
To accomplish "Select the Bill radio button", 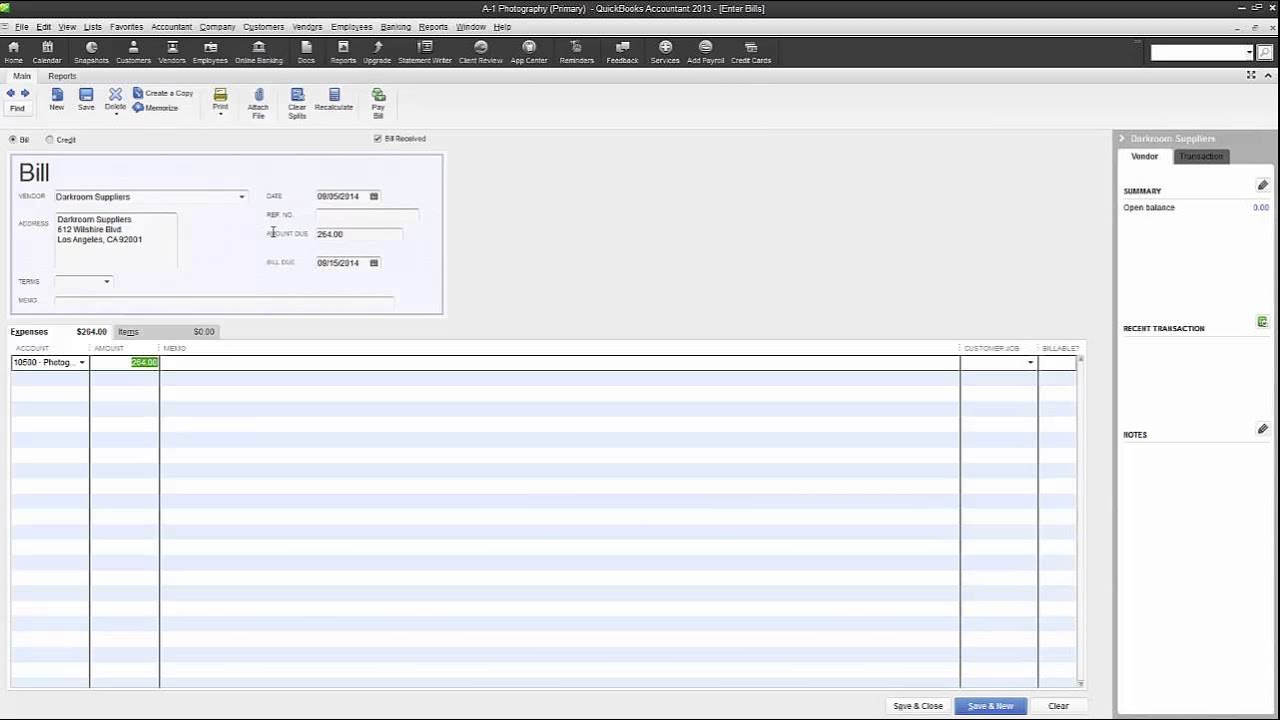I will [13, 140].
